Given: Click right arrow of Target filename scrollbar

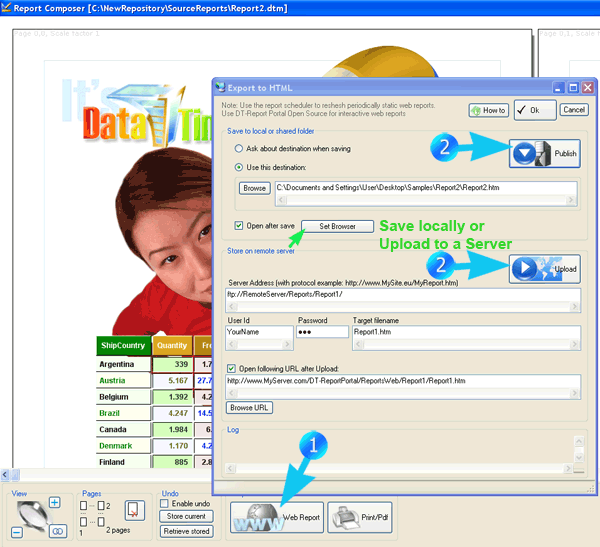Looking at the screenshot, I should coord(574,345).
